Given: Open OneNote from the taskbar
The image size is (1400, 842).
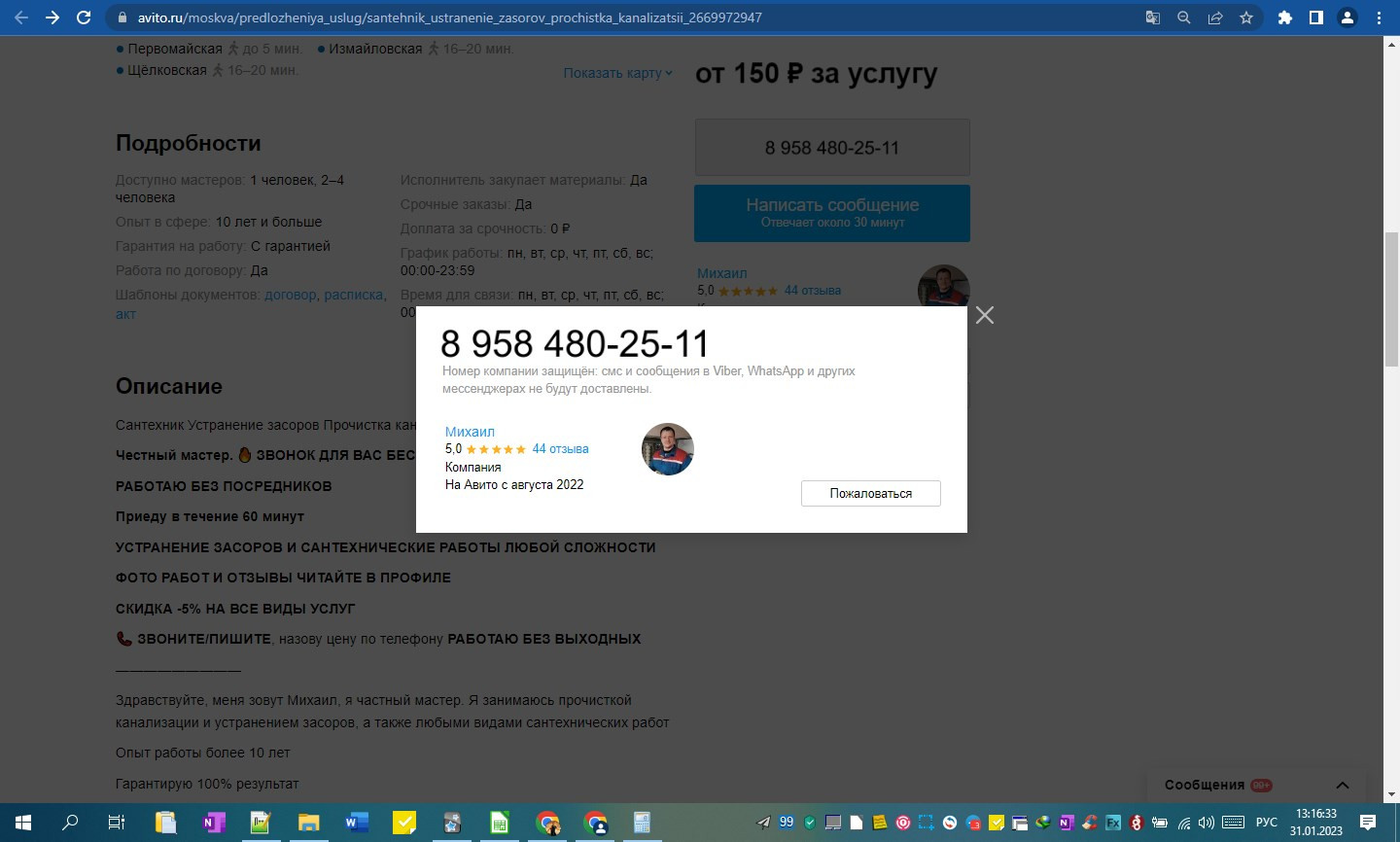Looking at the screenshot, I should click(x=213, y=823).
